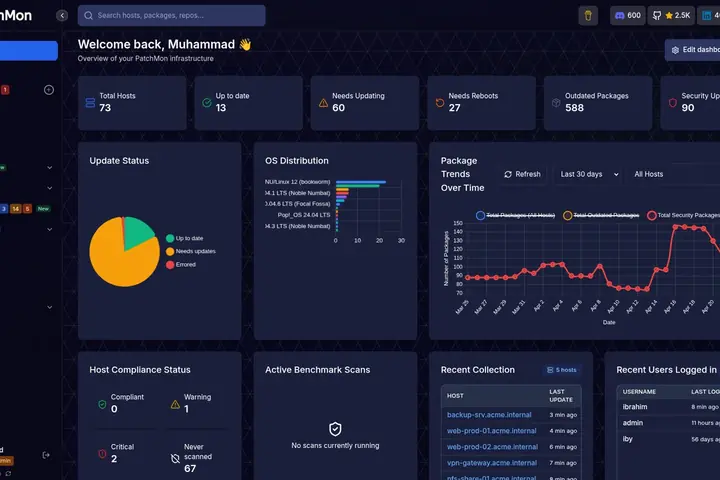Click the orange 14 badge in sidebar

point(16,209)
